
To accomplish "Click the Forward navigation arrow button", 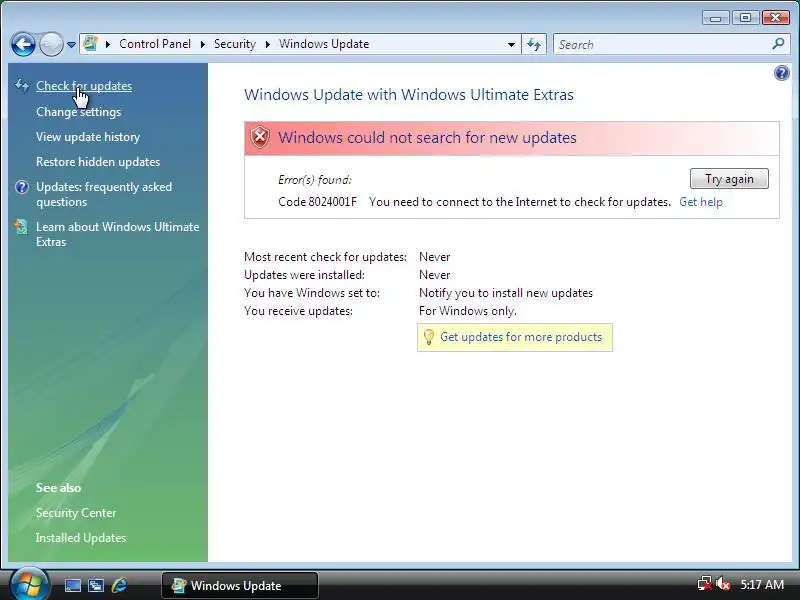I will (x=52, y=44).
